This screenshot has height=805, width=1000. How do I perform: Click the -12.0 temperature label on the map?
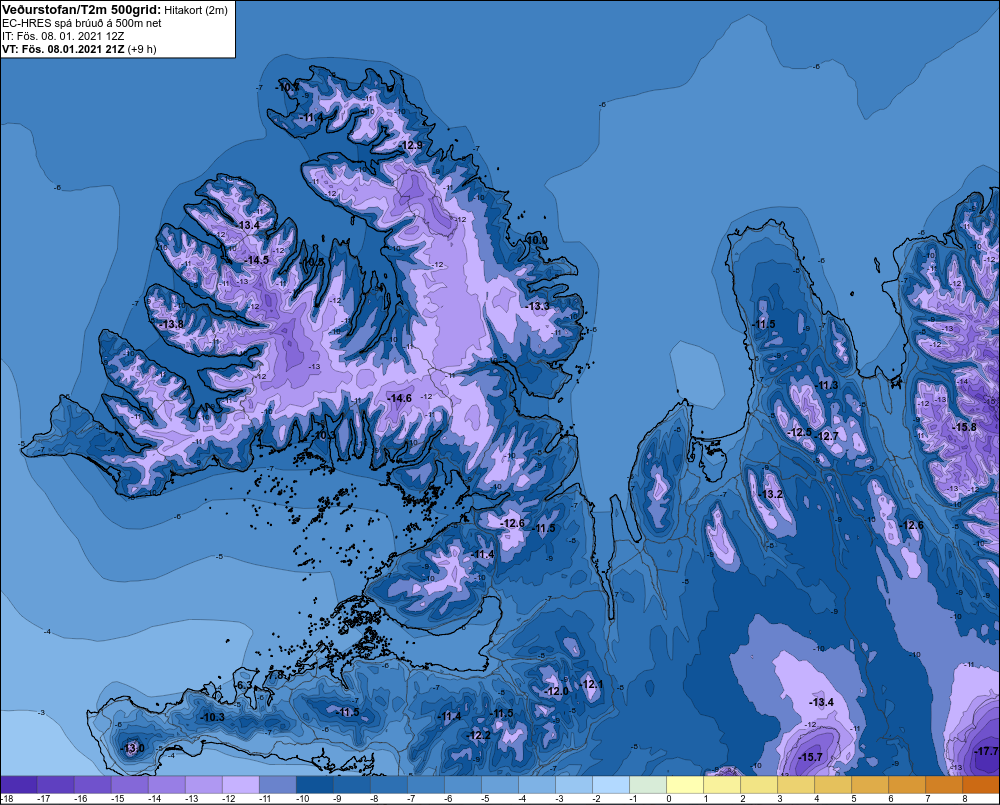555,691
